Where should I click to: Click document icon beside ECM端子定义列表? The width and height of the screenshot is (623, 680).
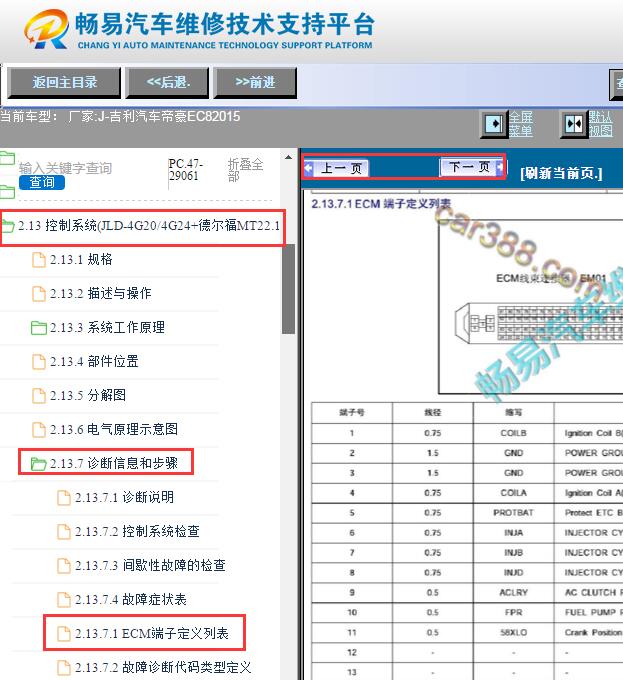[x=64, y=634]
